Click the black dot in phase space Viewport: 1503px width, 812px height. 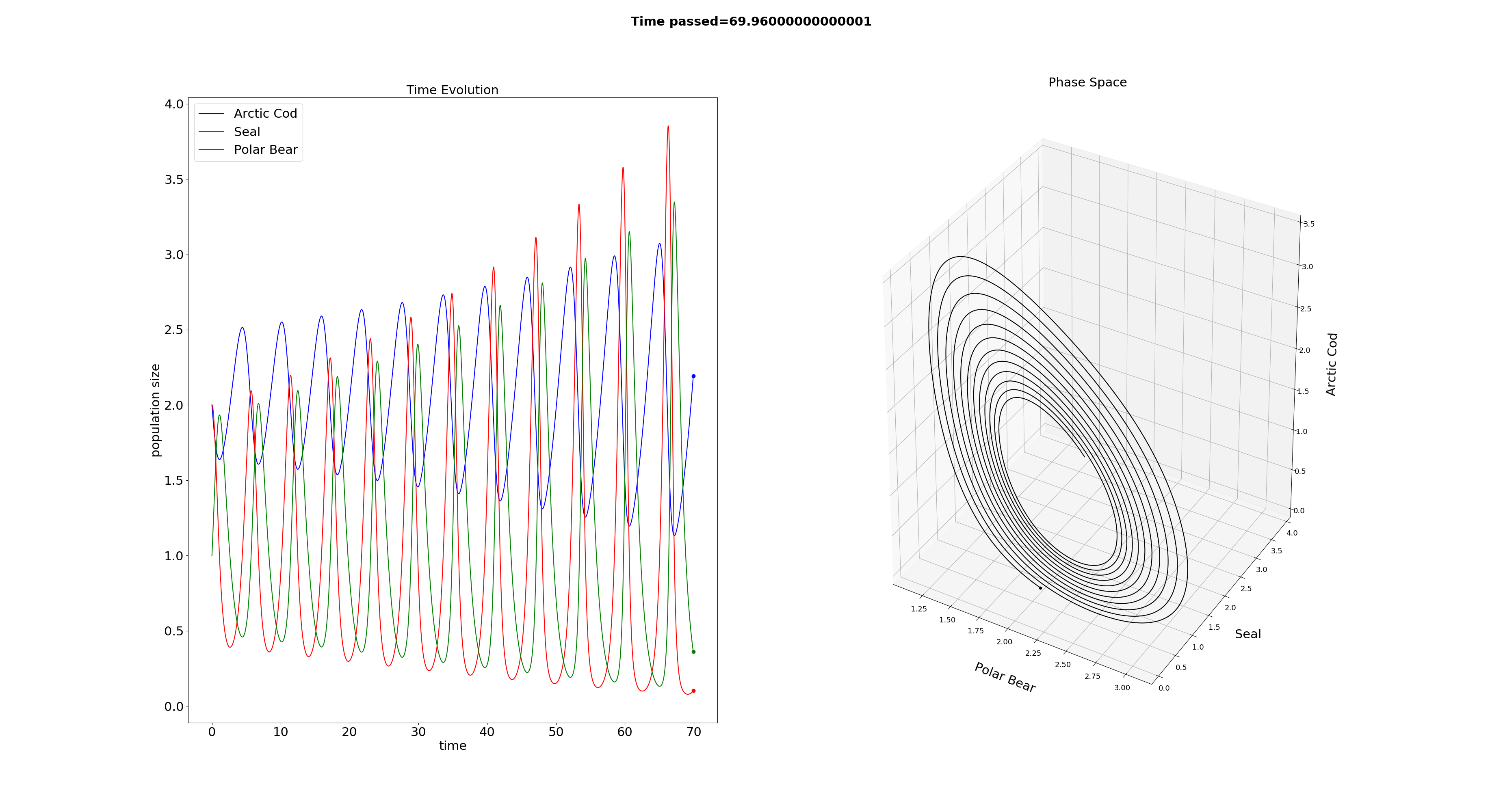click(1040, 588)
